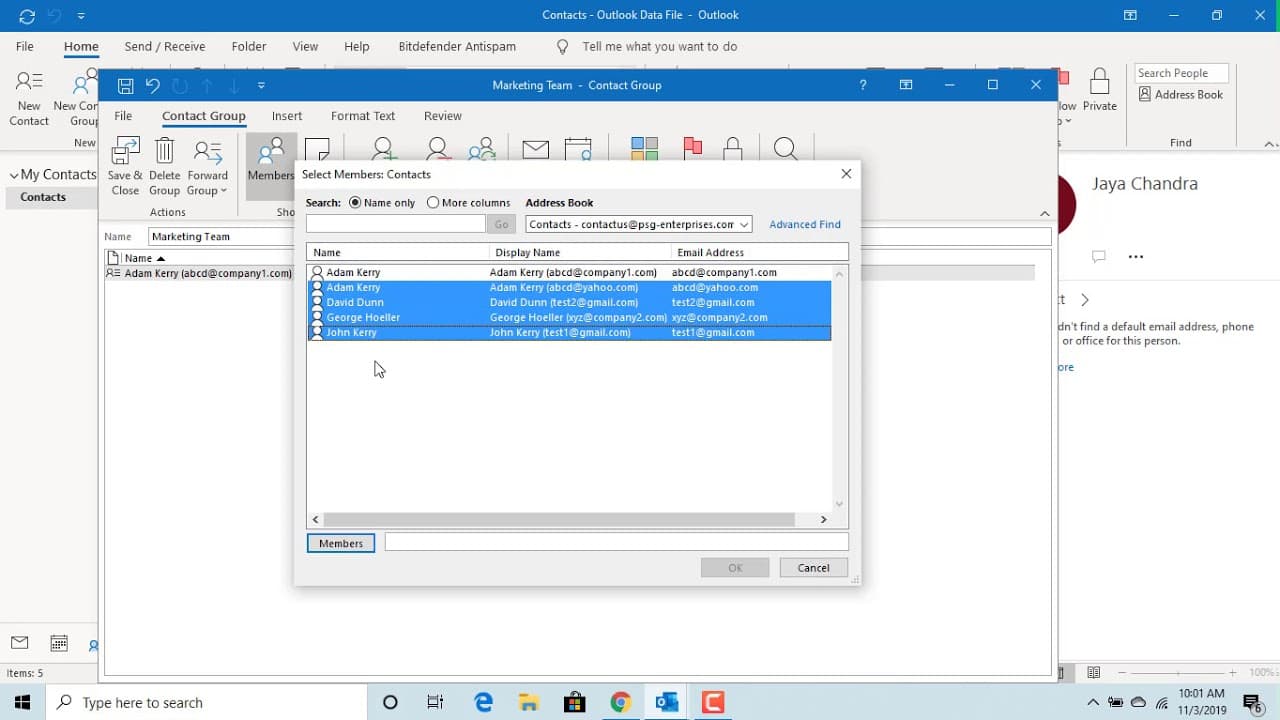
Task: Close the Select Members dialog
Action: [x=846, y=174]
